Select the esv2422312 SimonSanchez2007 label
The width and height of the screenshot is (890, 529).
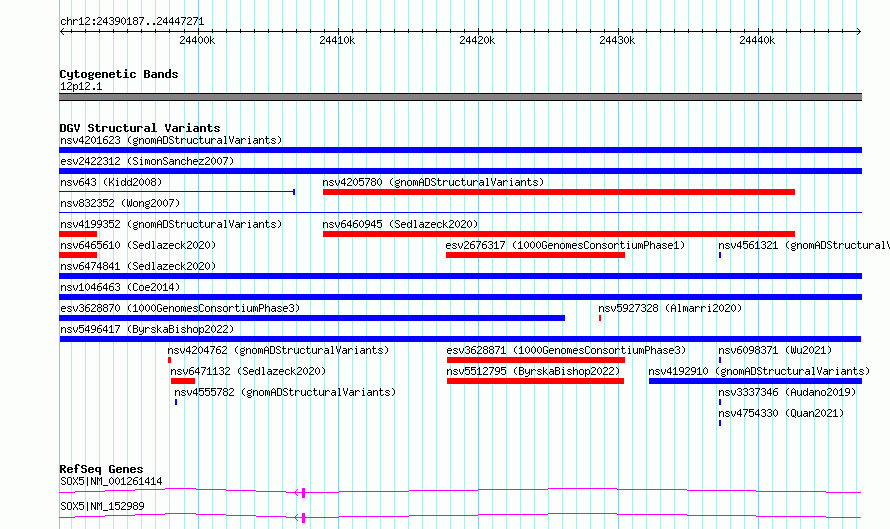point(147,161)
